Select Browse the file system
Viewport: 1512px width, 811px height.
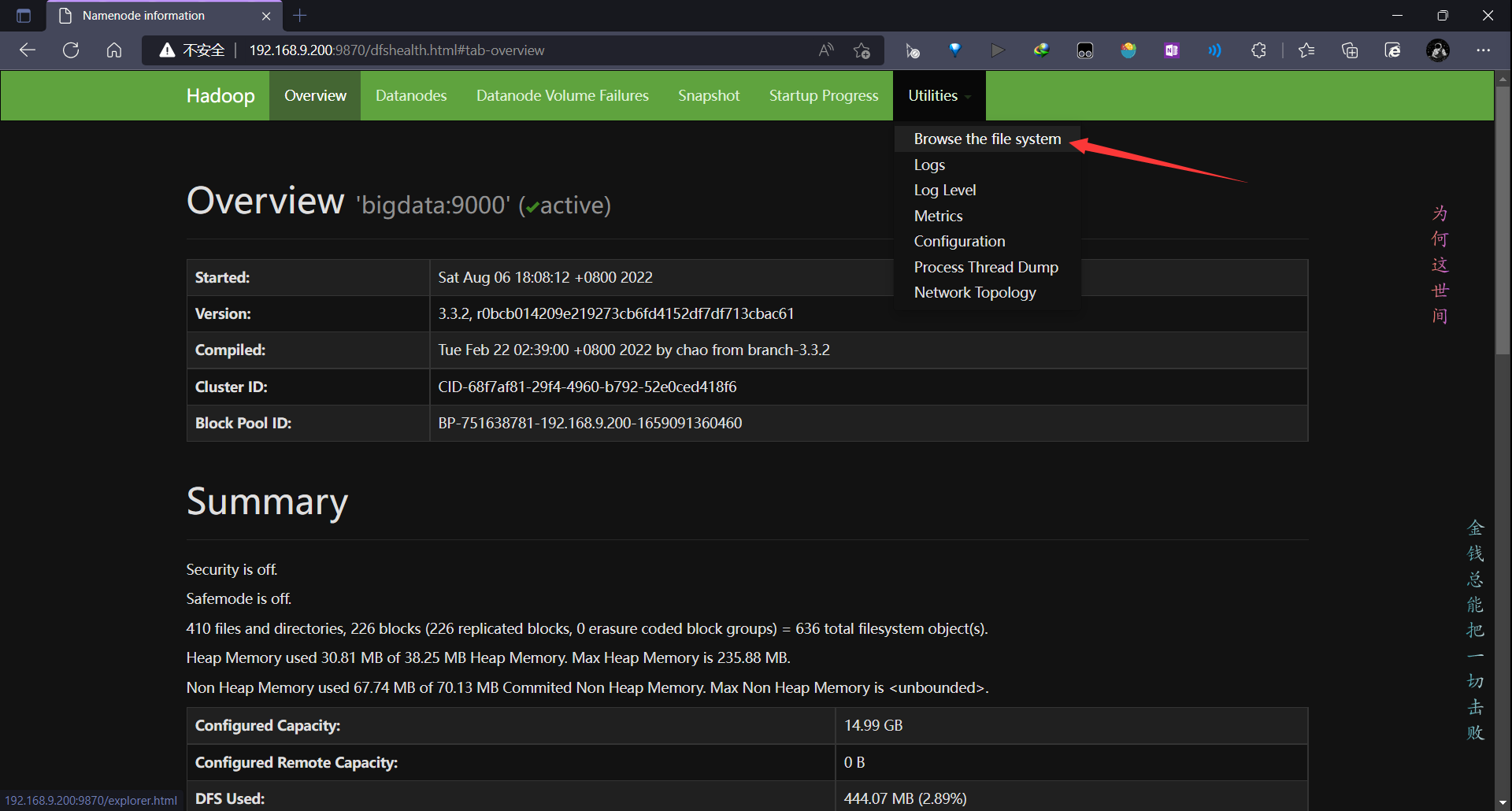tap(988, 139)
